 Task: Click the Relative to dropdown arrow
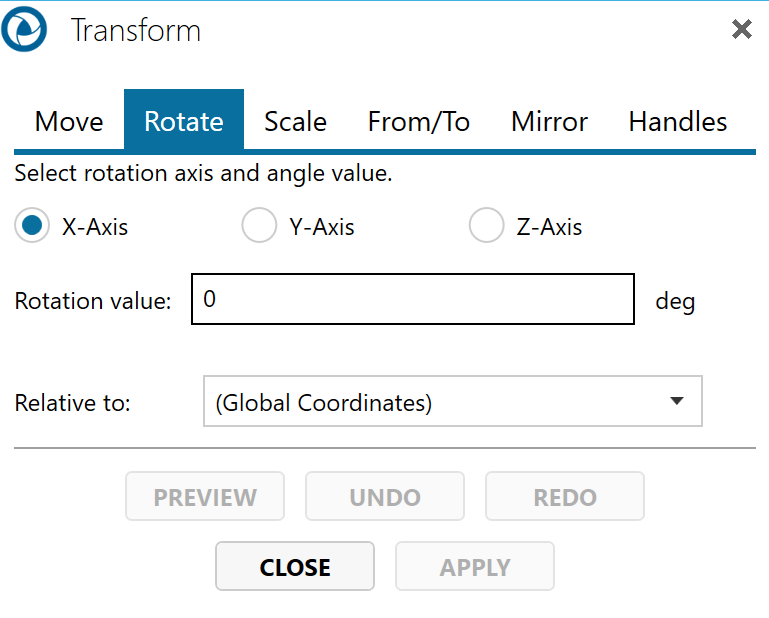(677, 402)
